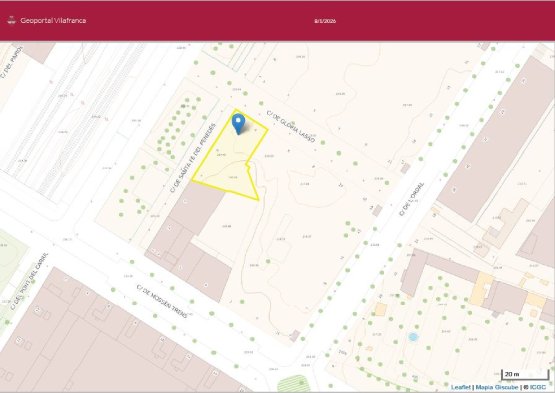Viewport: 555px width, 393px height.
Task: Click the C/ del Pont del Carril label
Action: click(x=29, y=281)
